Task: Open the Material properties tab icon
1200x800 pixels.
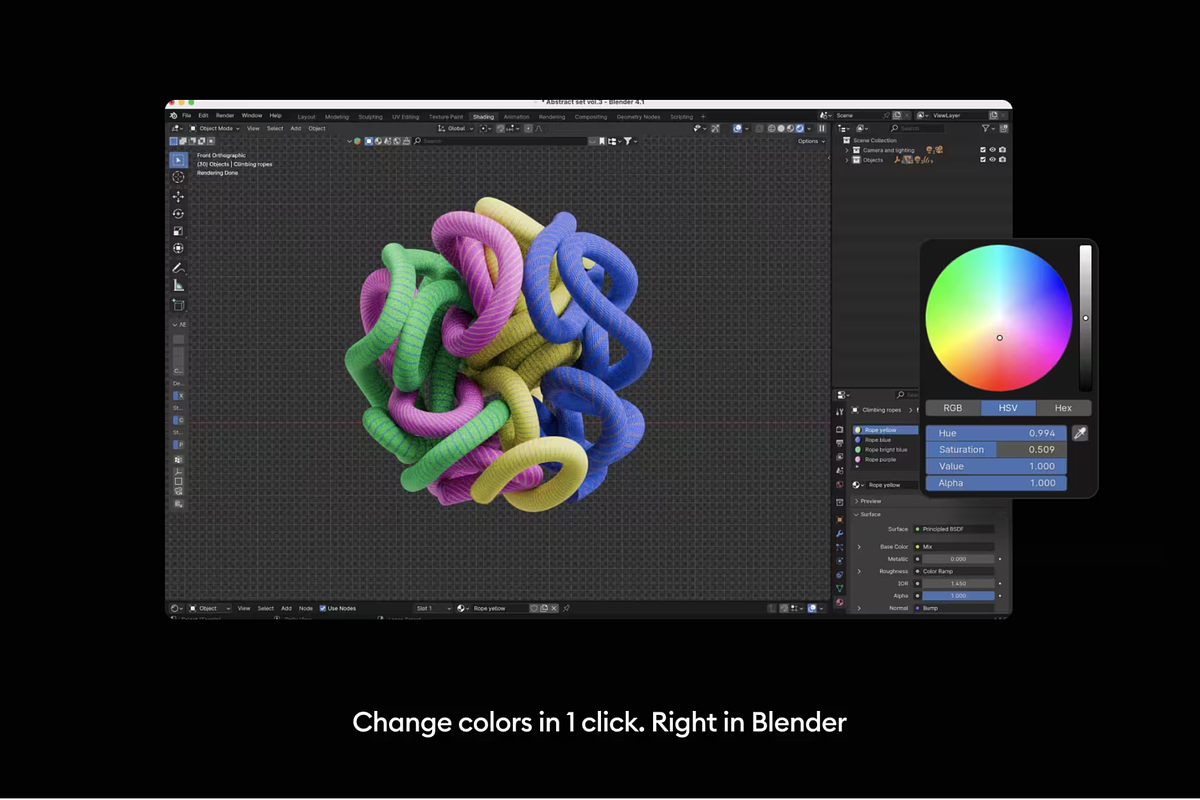Action: click(x=840, y=603)
